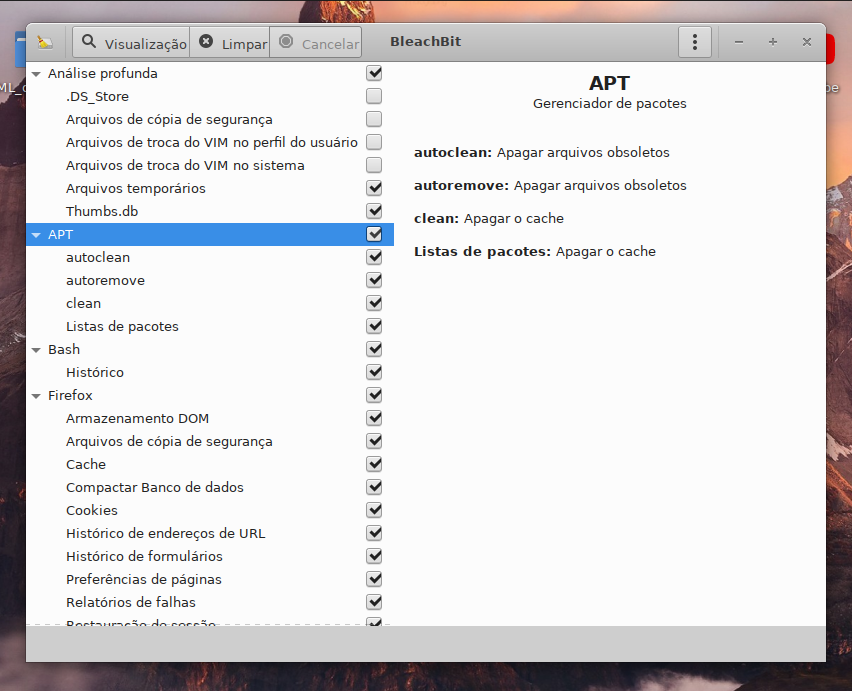Select Listas de pacotes in the tree
This screenshot has height=691, width=852.
(122, 327)
